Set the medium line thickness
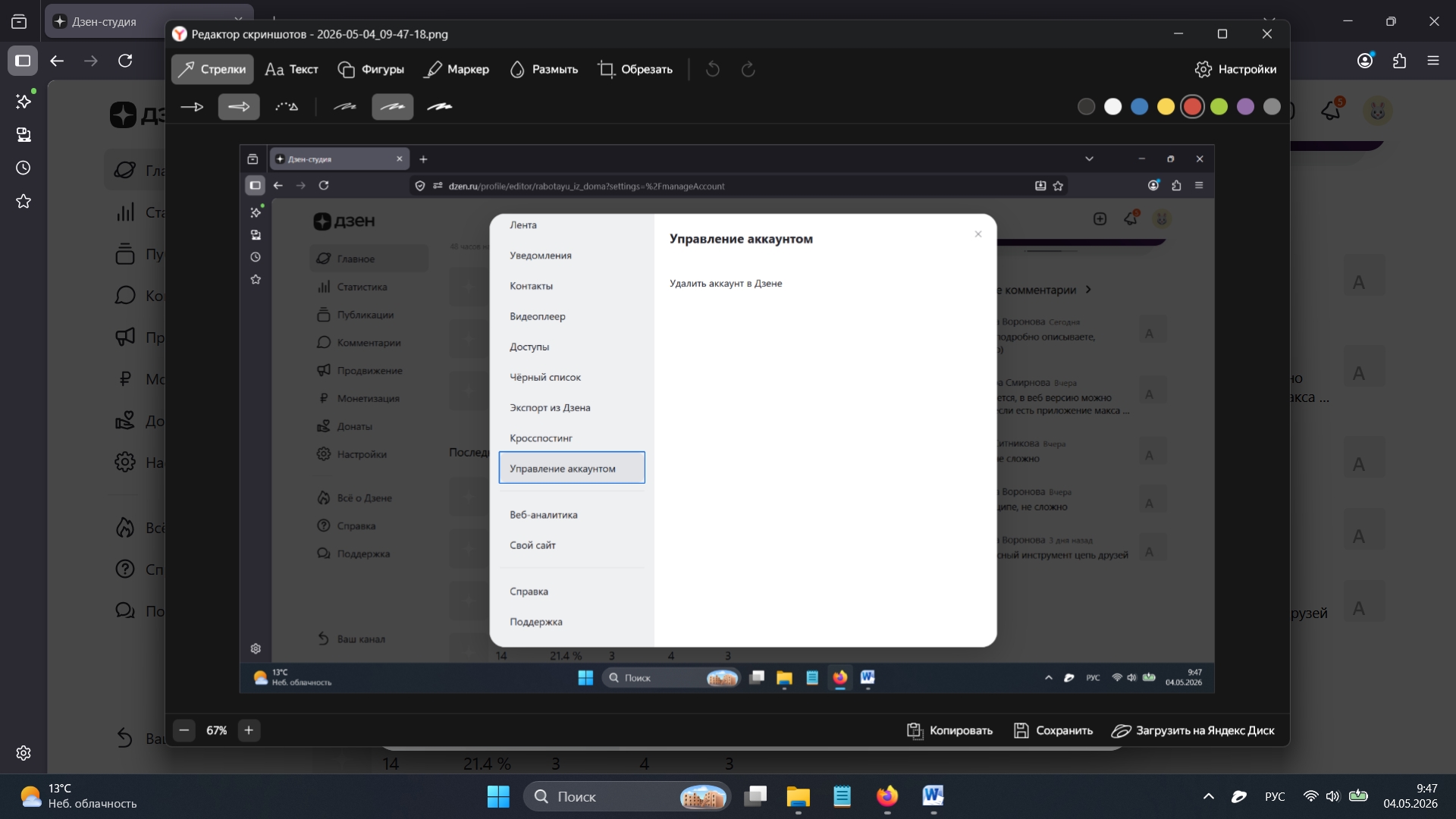1456x819 pixels. click(393, 107)
